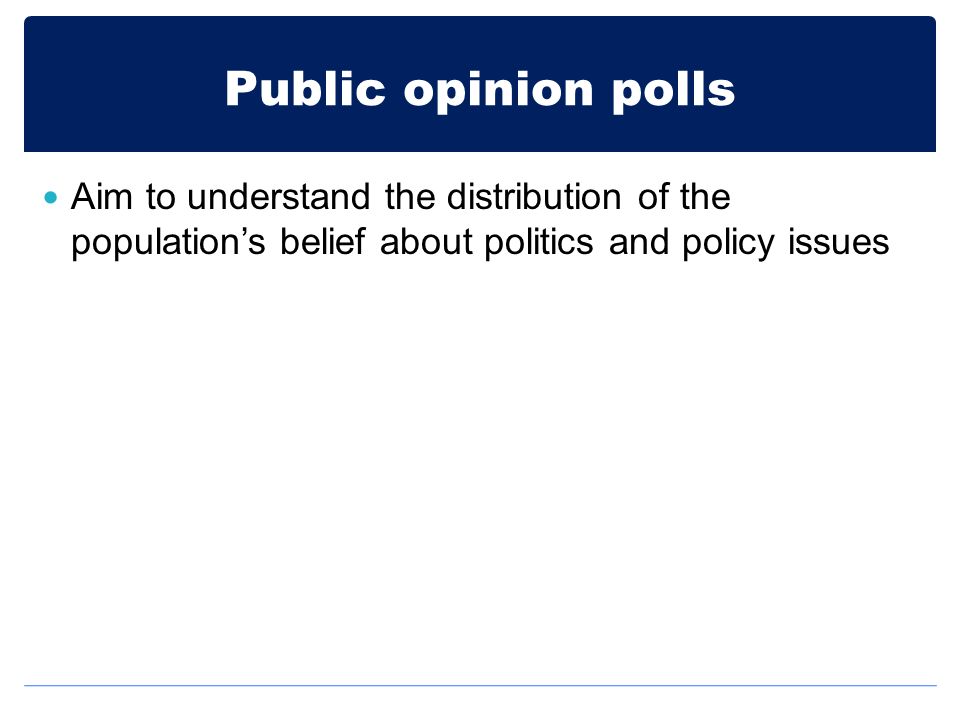Screen dimensions: 960x720
Task: Click the word 'belief' in the bullet text
Action: [323, 241]
